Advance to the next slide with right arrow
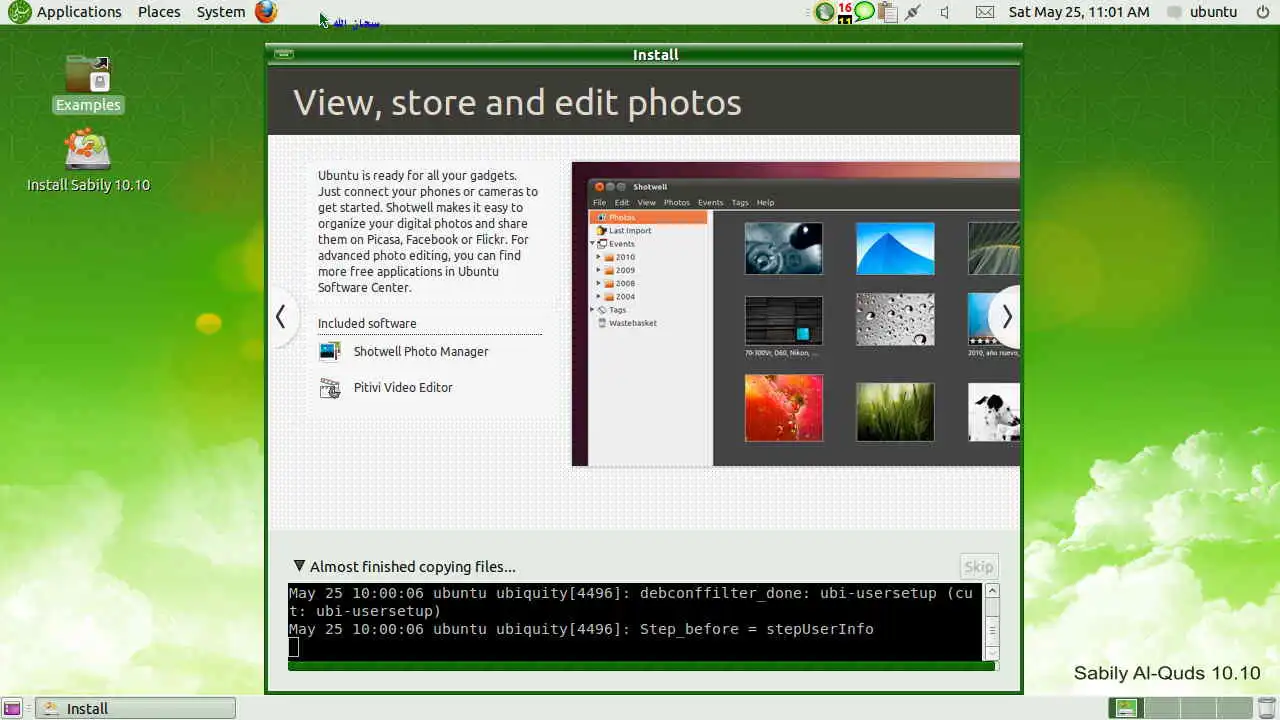 coord(1006,317)
